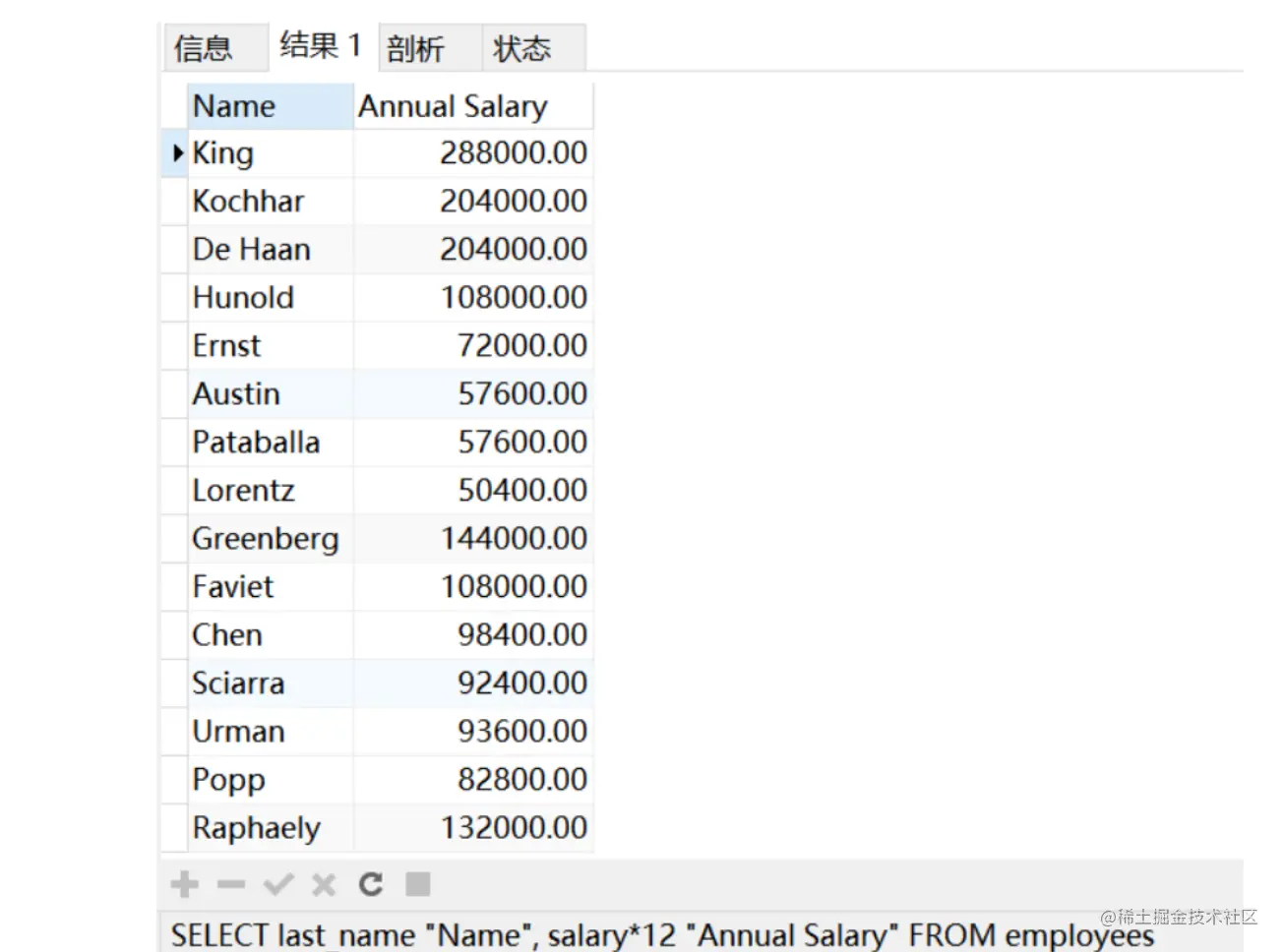Click the 98400.00 salary cell
The width and height of the screenshot is (1283, 952).
pyautogui.click(x=473, y=635)
